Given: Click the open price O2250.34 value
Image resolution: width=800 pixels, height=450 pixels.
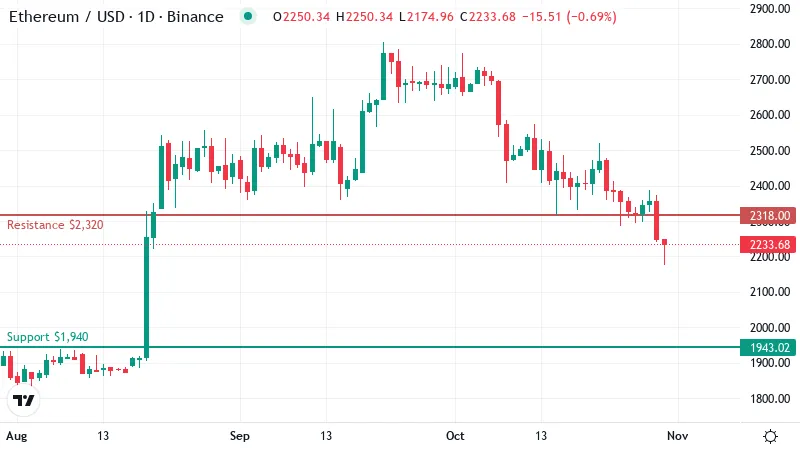Looking at the screenshot, I should pyautogui.click(x=302, y=17).
